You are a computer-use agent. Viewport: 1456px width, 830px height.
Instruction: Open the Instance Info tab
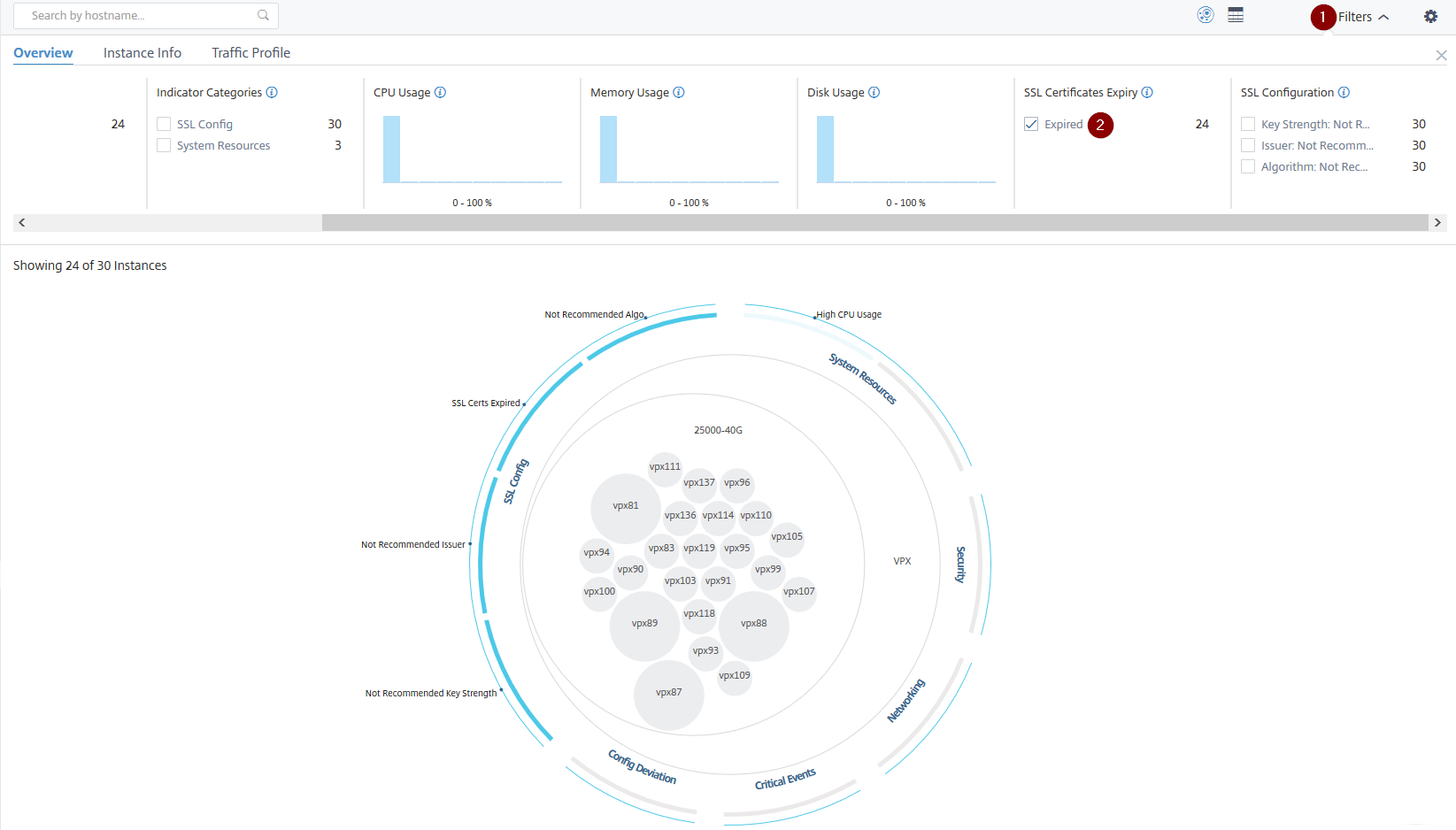[143, 53]
